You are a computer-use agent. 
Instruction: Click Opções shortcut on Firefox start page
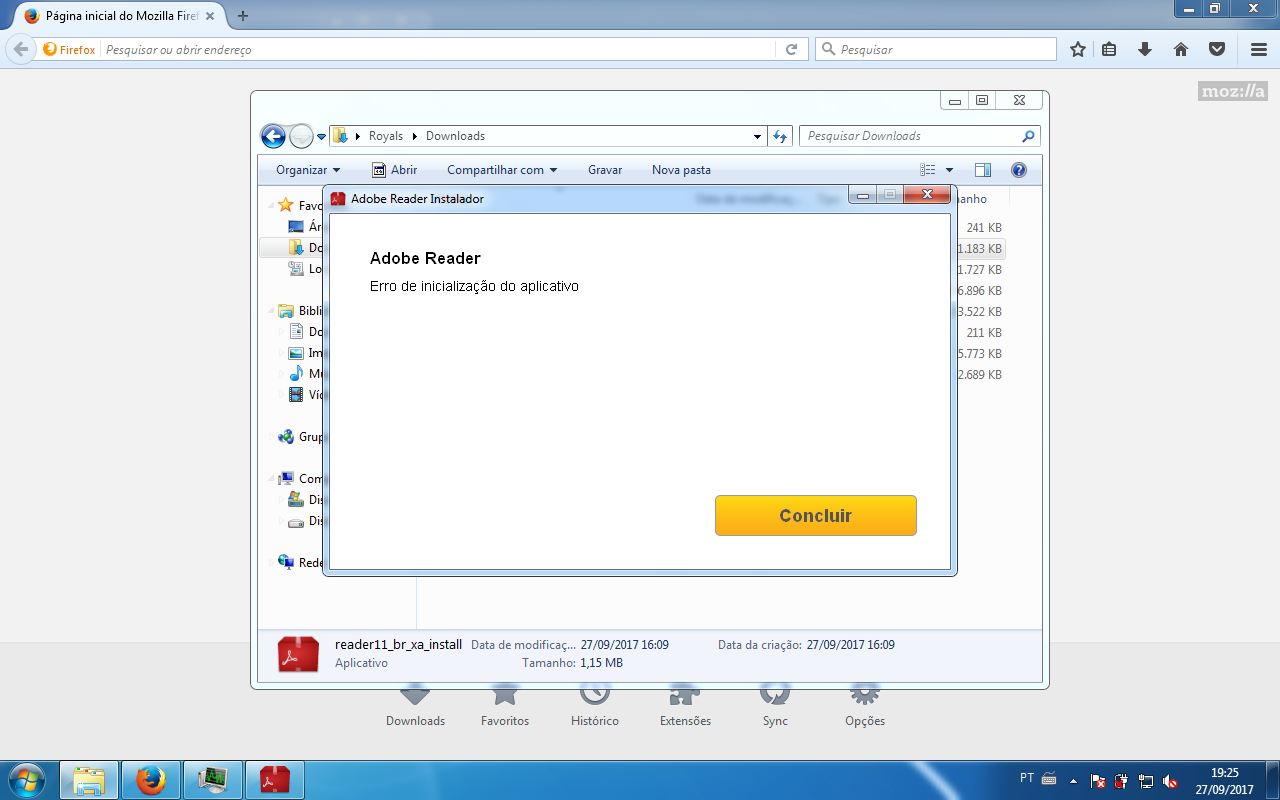[865, 707]
